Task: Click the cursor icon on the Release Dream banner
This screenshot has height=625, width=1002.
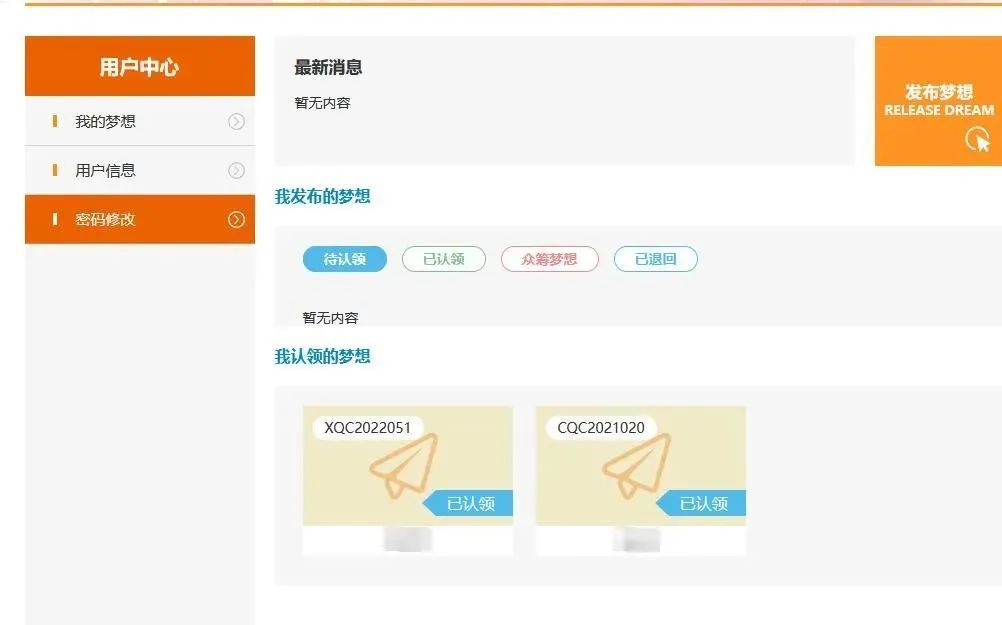Action: [978, 140]
